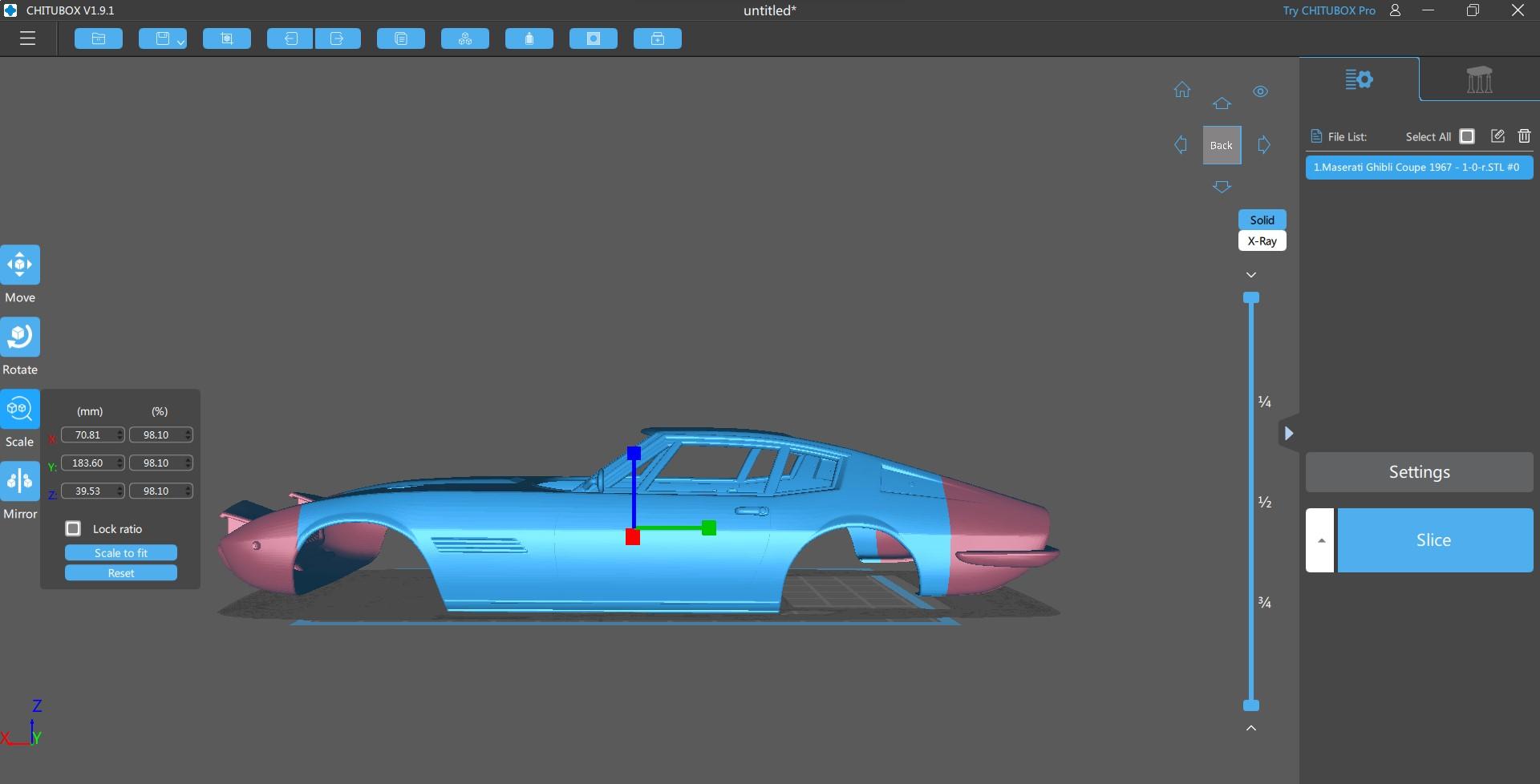Click the Hollow model toolbar icon
The width and height of the screenshot is (1540, 784).
pyautogui.click(x=529, y=38)
